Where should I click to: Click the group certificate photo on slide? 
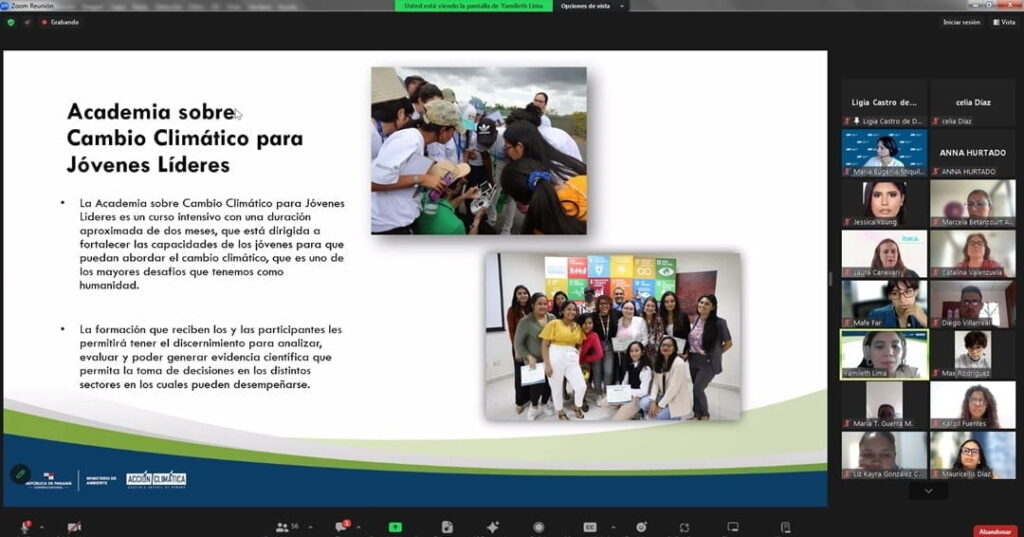(613, 336)
